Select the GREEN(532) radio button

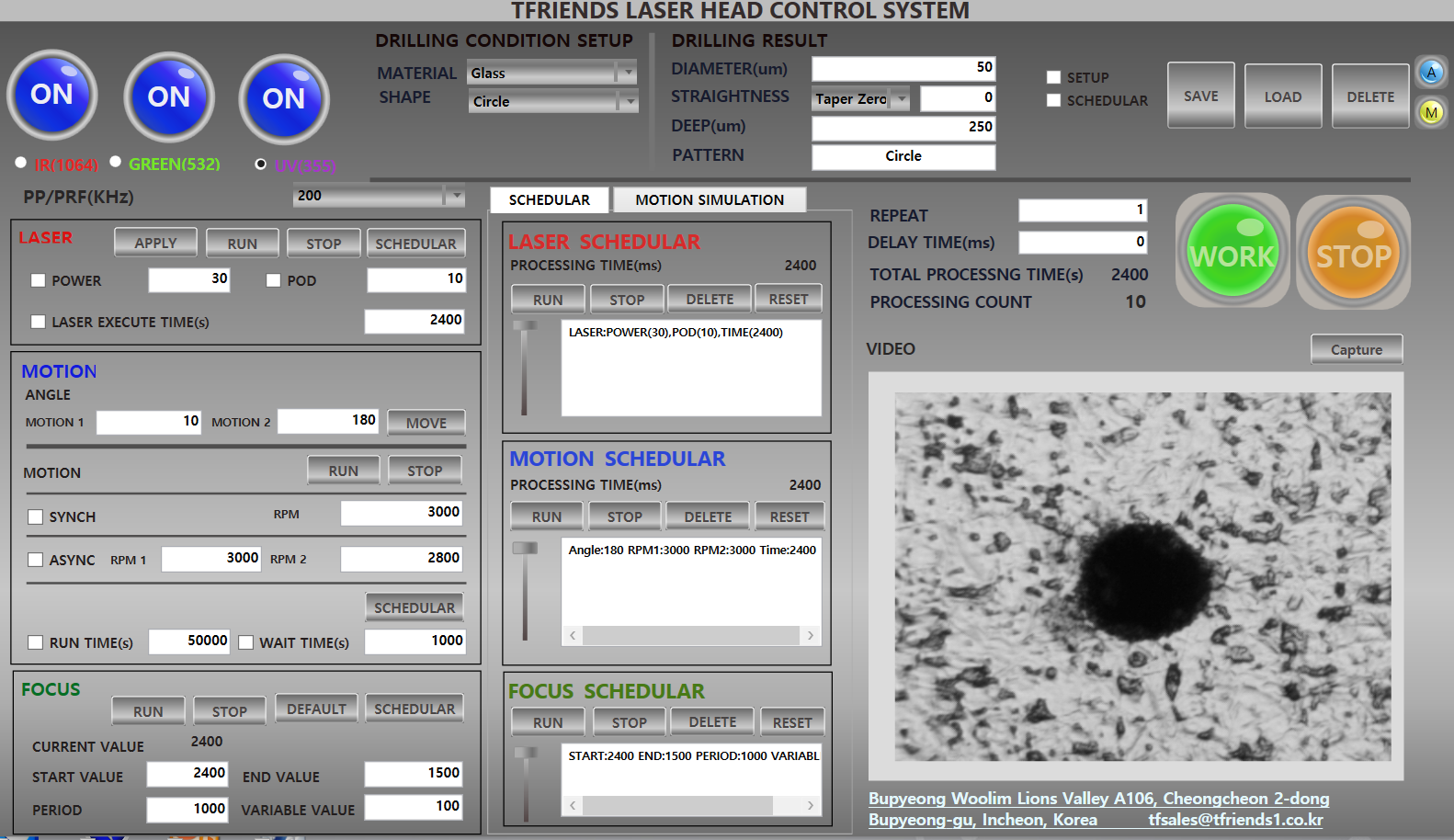point(116,162)
